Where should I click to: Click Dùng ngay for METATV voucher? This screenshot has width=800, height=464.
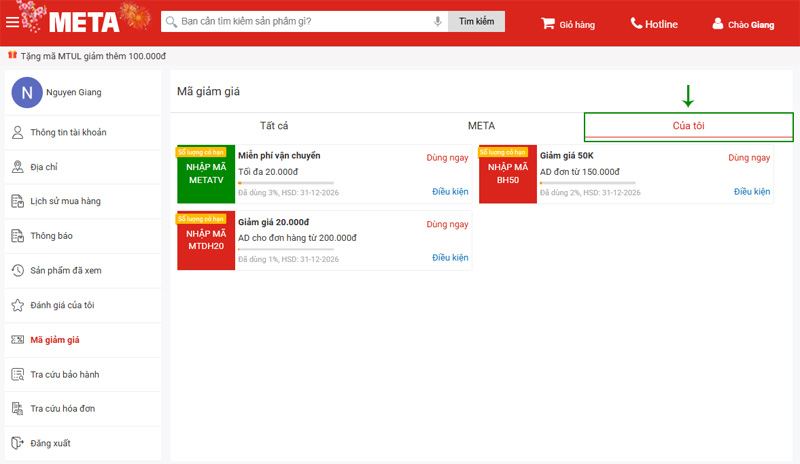[x=447, y=157]
